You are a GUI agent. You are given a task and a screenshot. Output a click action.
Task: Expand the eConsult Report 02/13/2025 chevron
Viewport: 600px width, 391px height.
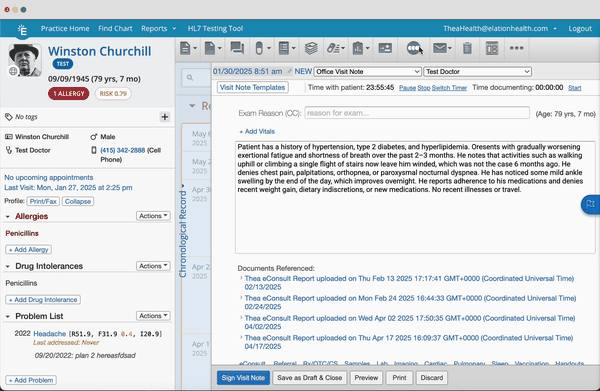(x=241, y=278)
